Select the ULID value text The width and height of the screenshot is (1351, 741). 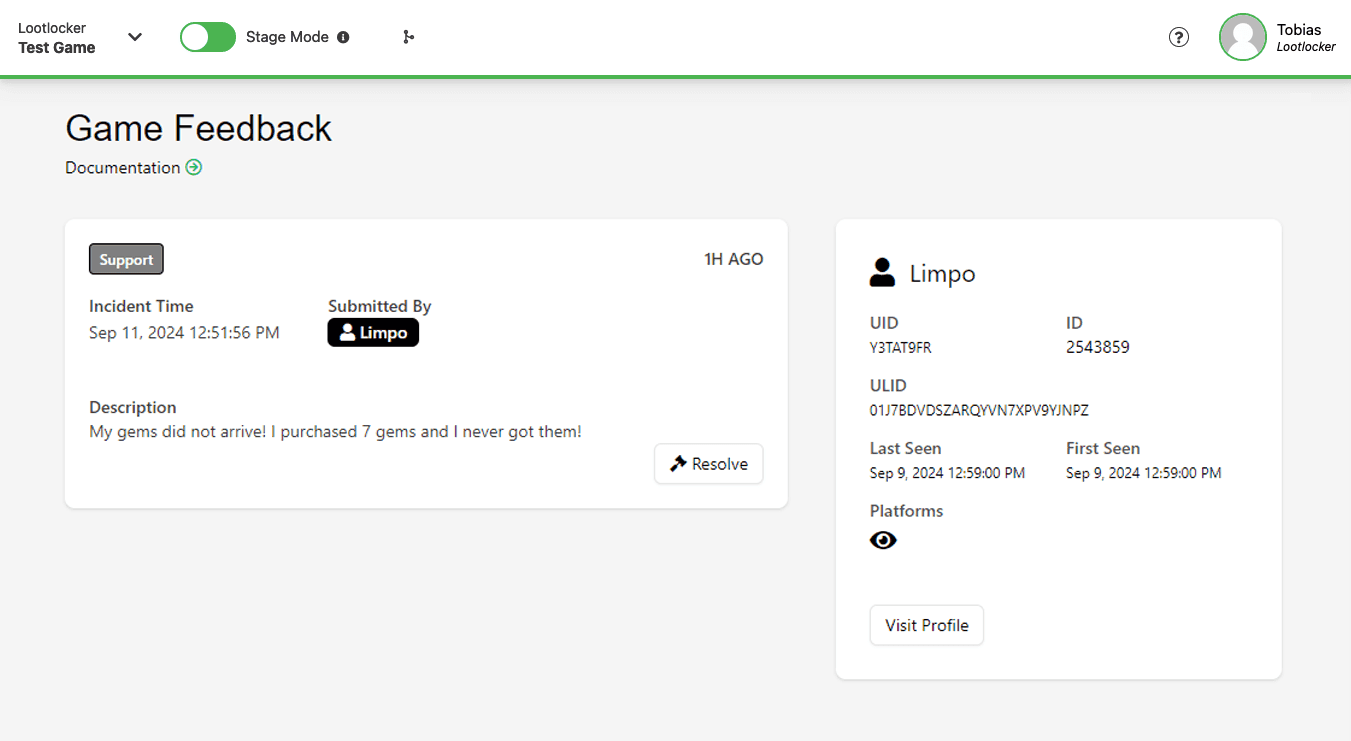[x=979, y=410]
